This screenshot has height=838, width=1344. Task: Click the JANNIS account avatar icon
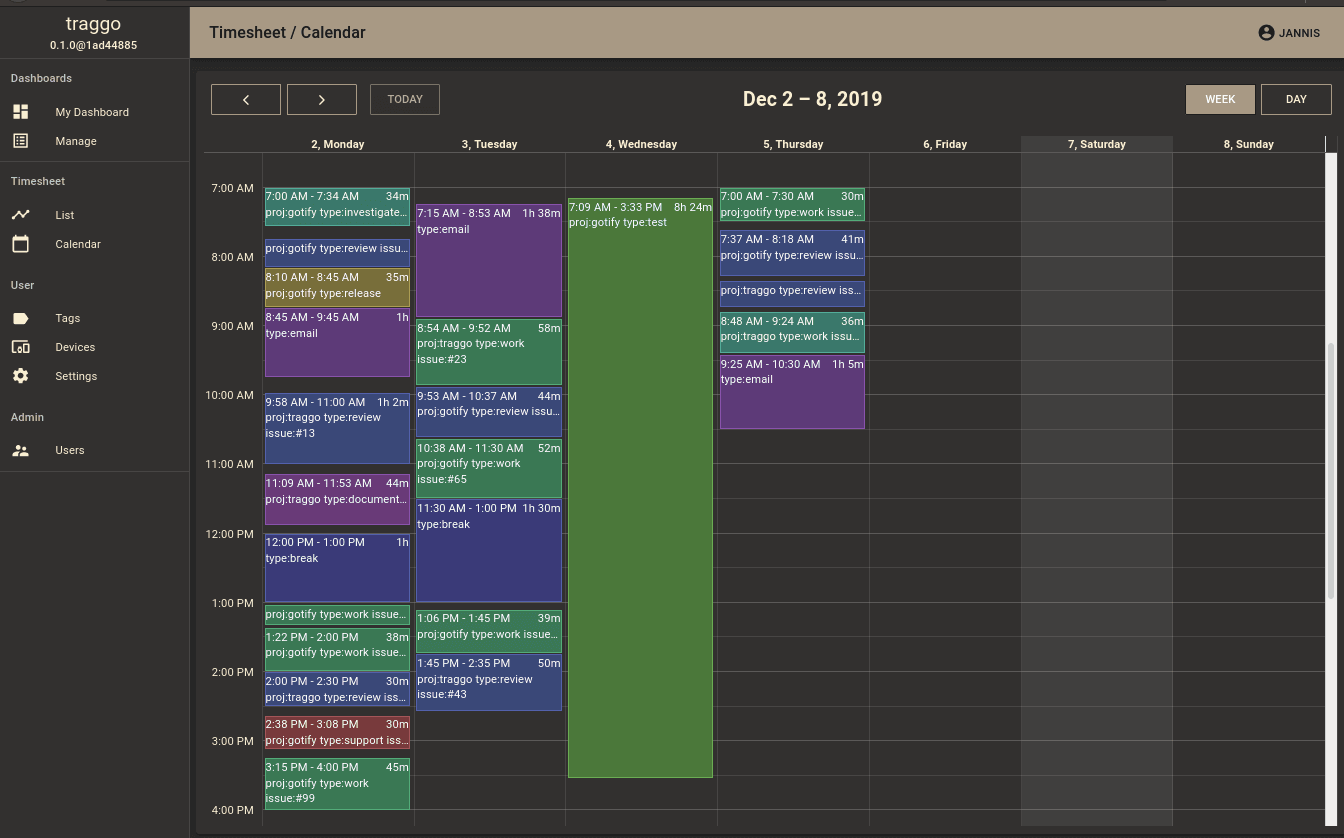[x=1265, y=32]
